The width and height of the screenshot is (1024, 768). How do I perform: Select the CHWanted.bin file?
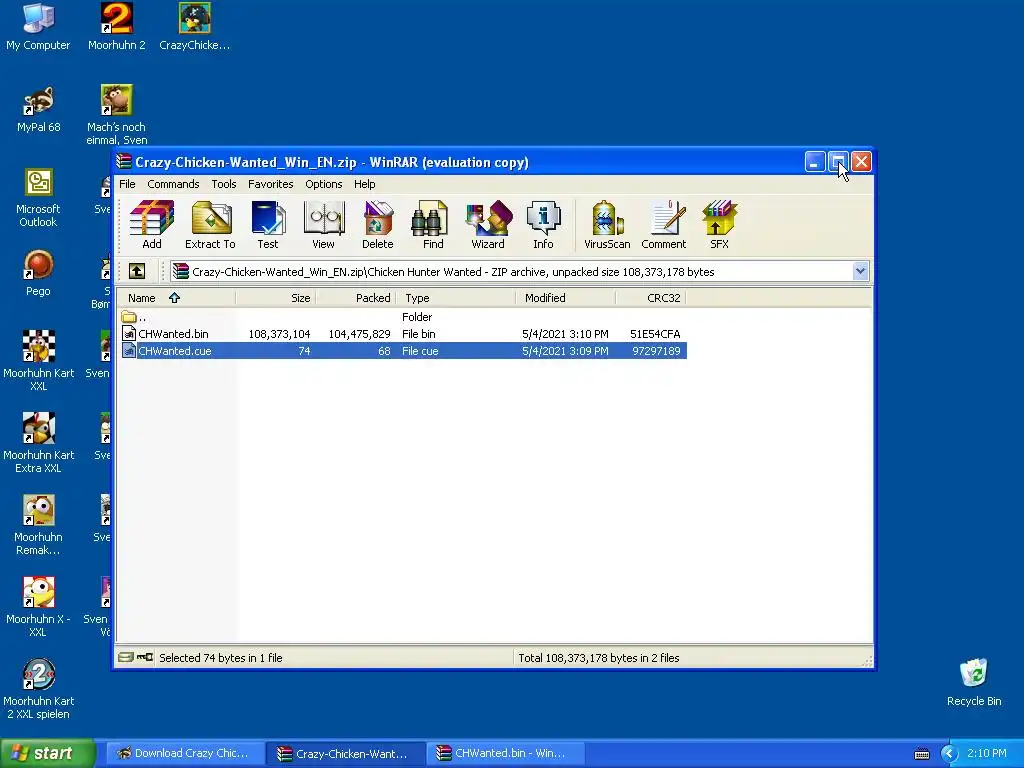coord(173,334)
